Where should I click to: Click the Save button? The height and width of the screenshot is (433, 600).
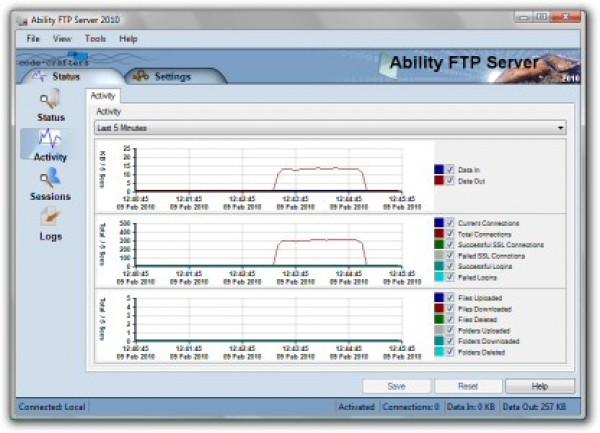(396, 386)
